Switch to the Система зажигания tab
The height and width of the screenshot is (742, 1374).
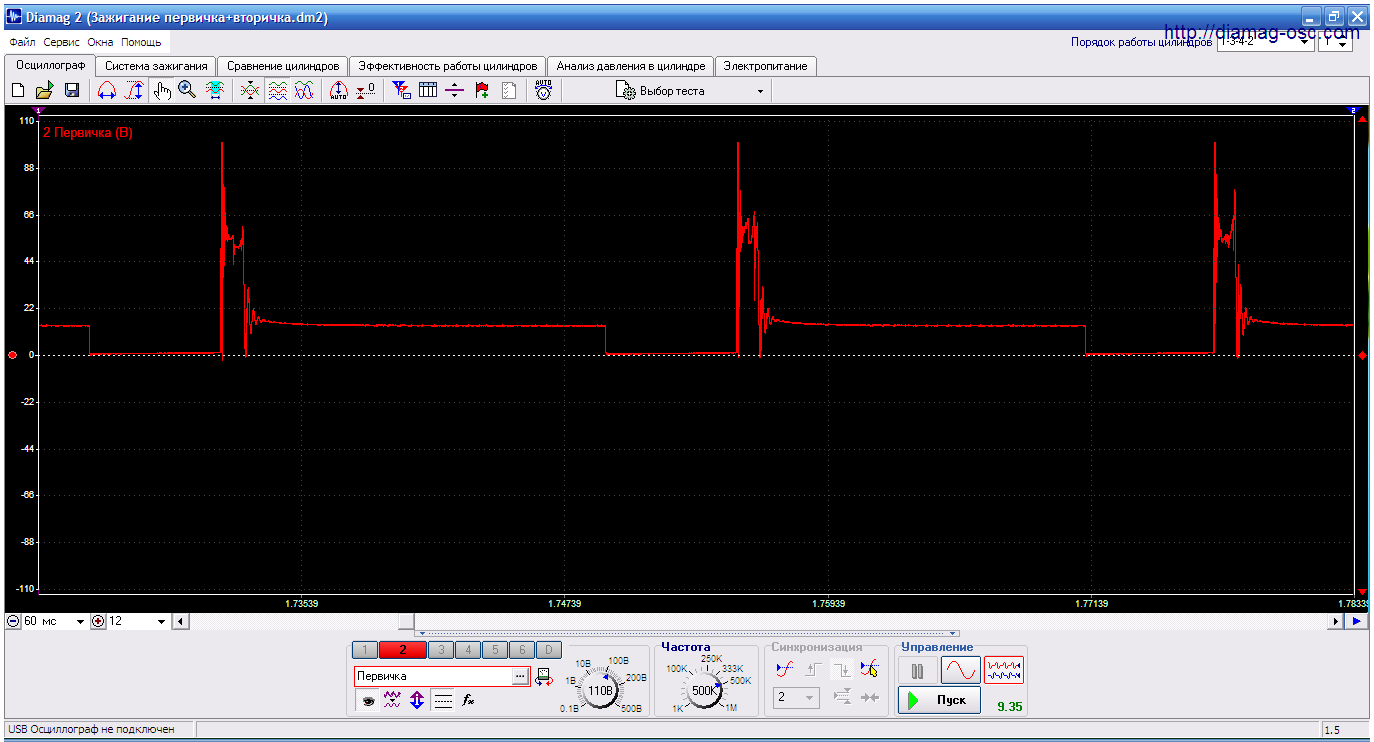pos(156,66)
